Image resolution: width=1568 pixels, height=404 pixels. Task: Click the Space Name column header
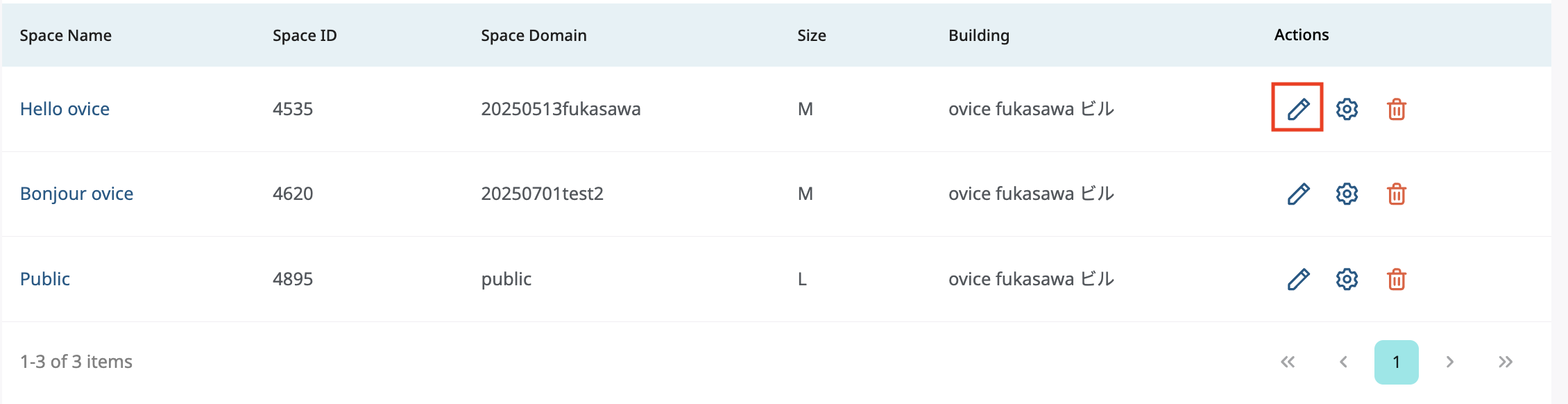coord(66,35)
